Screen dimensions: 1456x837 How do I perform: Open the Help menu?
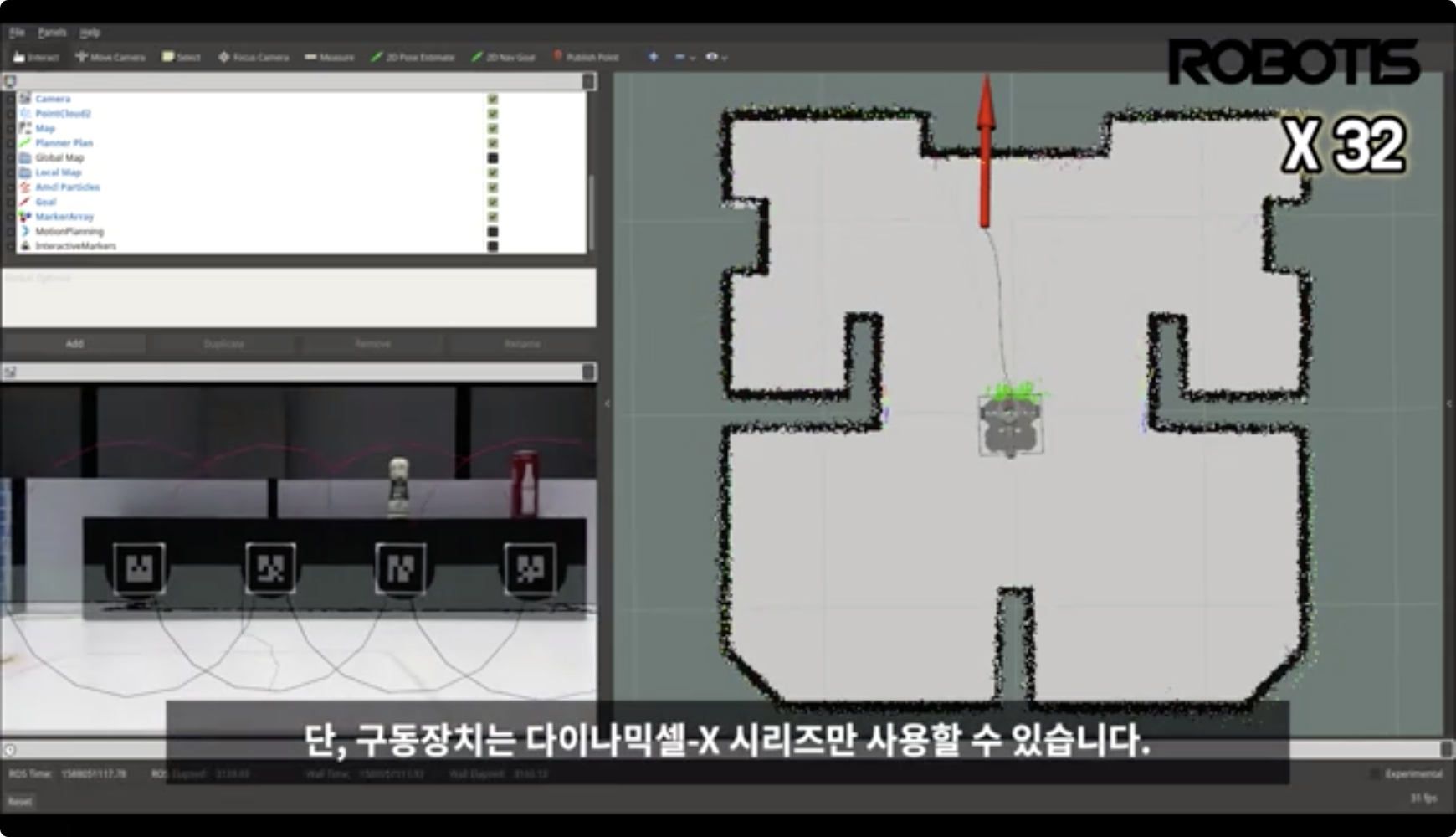pos(90,33)
